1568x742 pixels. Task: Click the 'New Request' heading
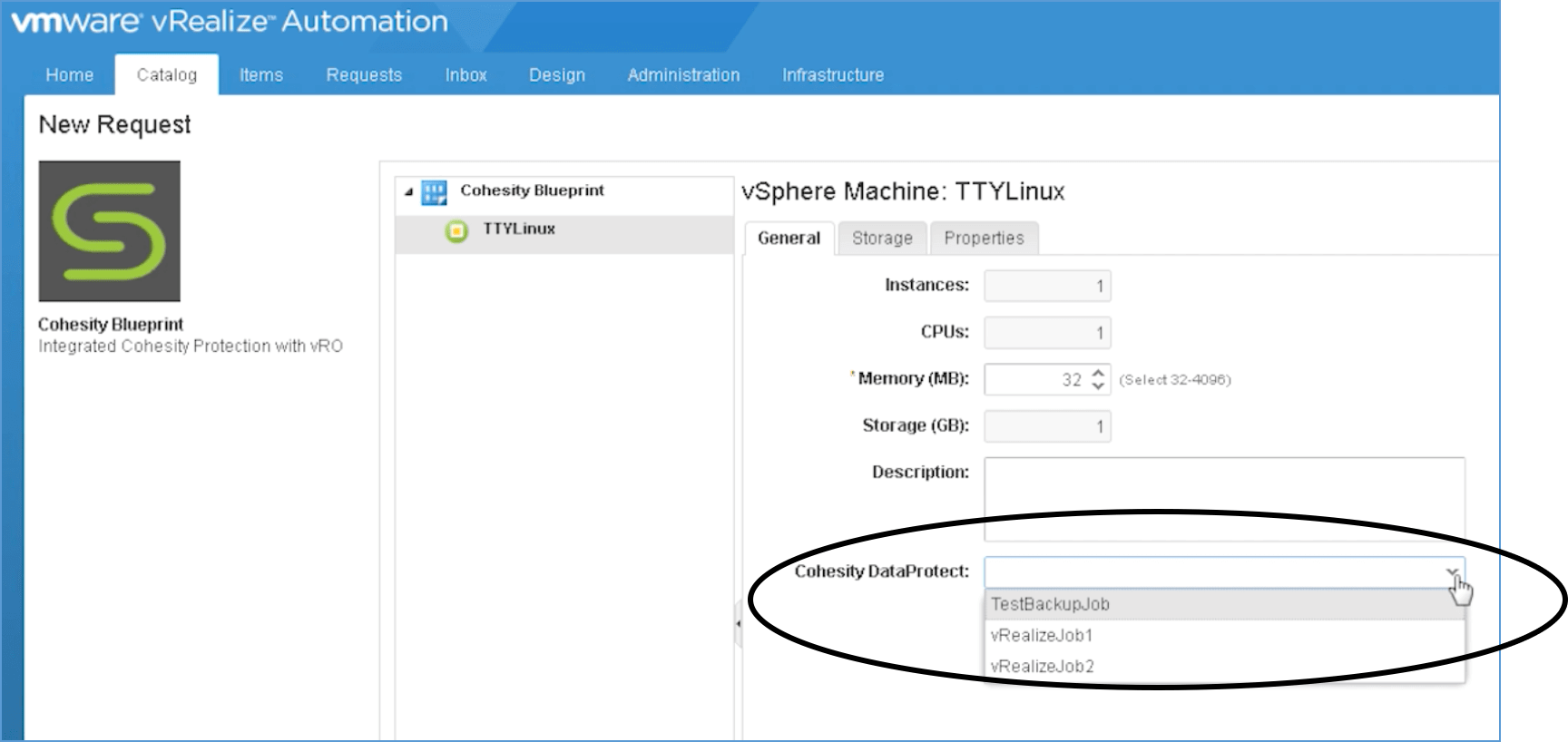115,124
